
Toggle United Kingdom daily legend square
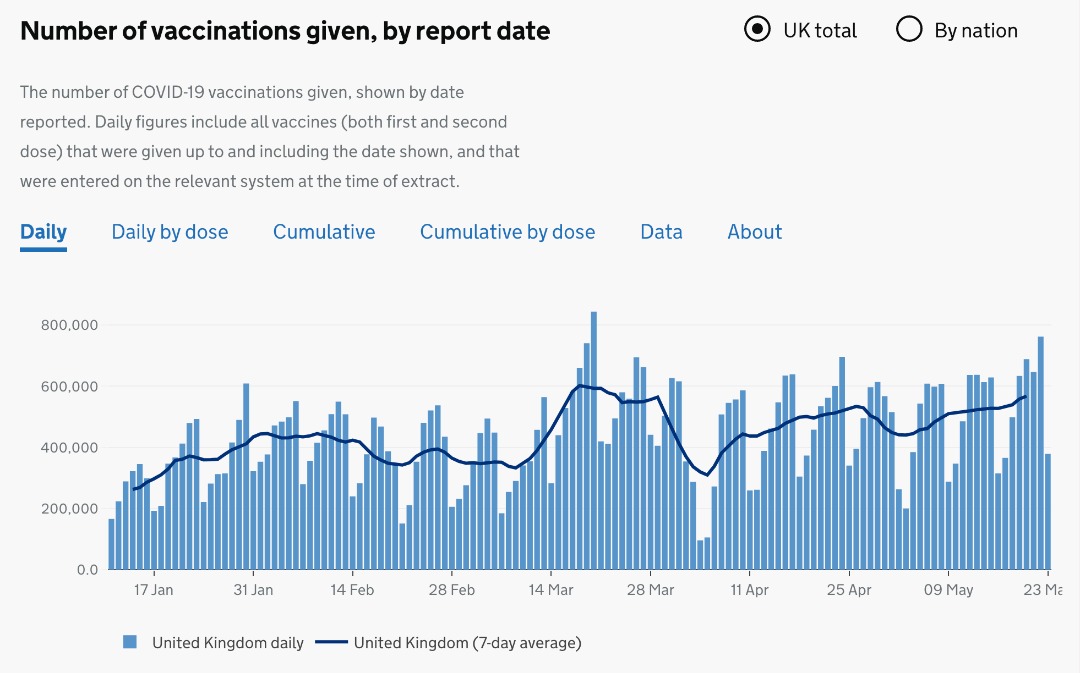click(x=130, y=642)
